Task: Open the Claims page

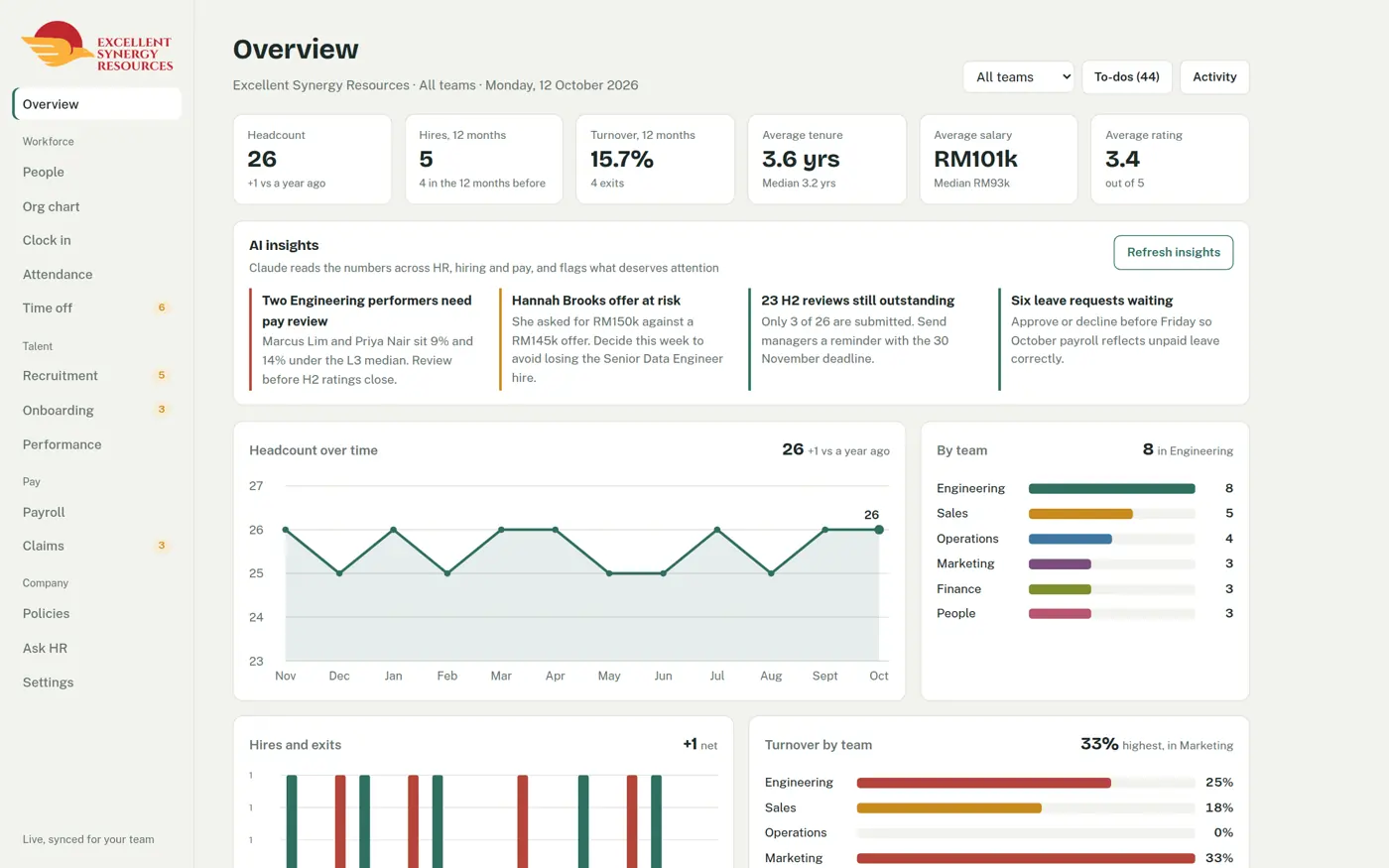Action: pos(97,546)
